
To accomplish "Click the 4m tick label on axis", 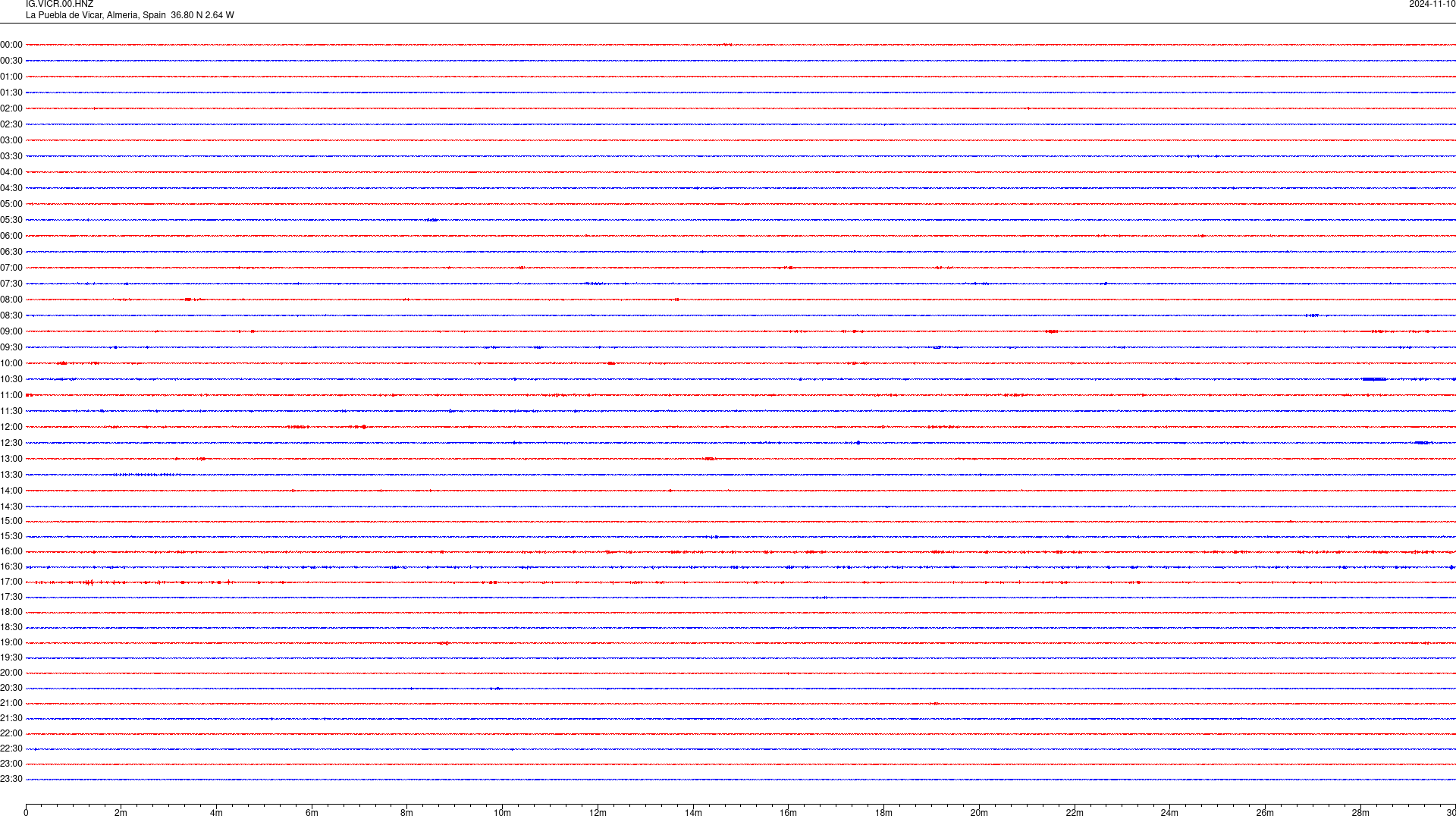I will pyautogui.click(x=216, y=813).
